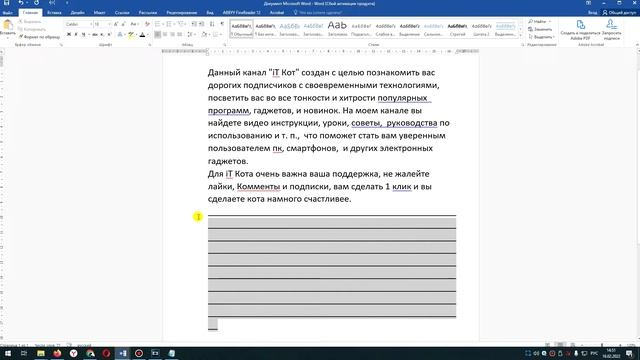
Task: Decrease the paragraph indent
Action: pos(194,24)
